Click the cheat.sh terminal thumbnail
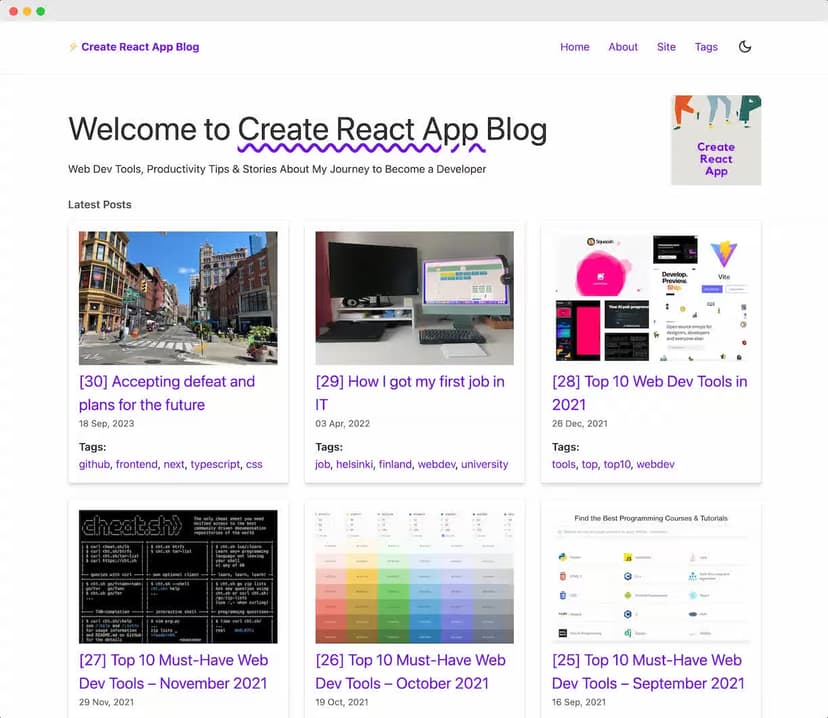The width and height of the screenshot is (828, 718). [x=178, y=577]
